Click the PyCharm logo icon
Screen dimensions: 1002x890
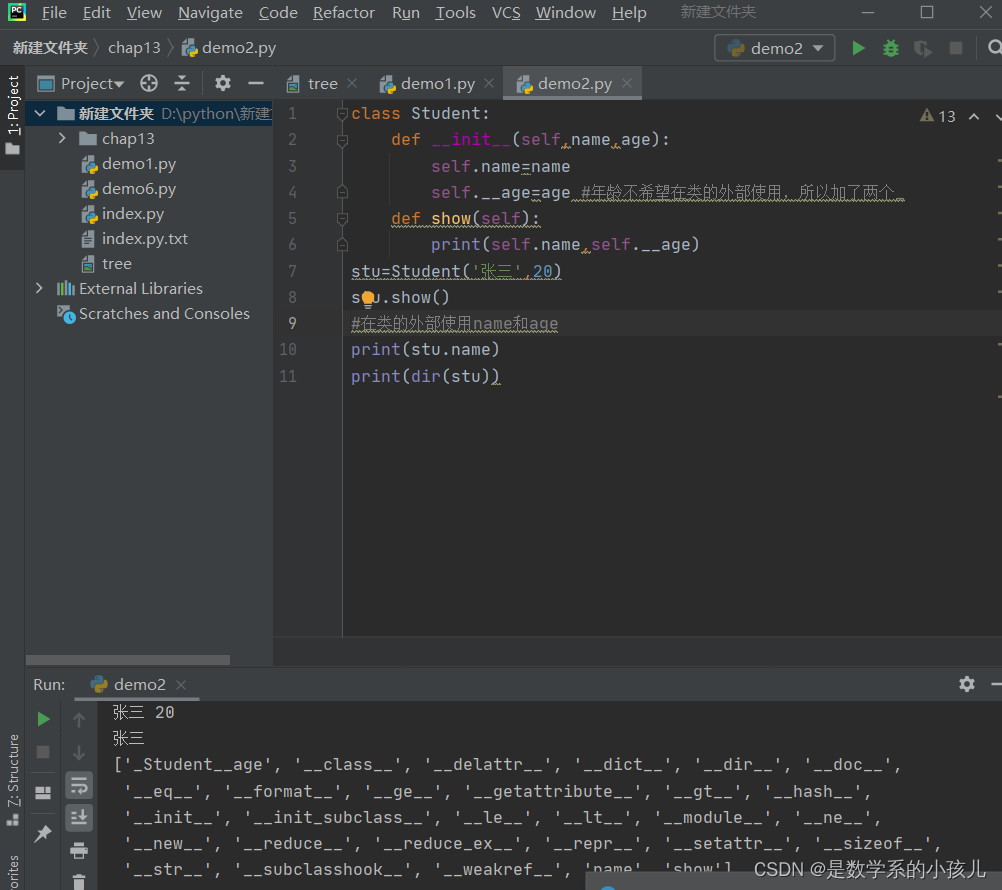pos(17,12)
